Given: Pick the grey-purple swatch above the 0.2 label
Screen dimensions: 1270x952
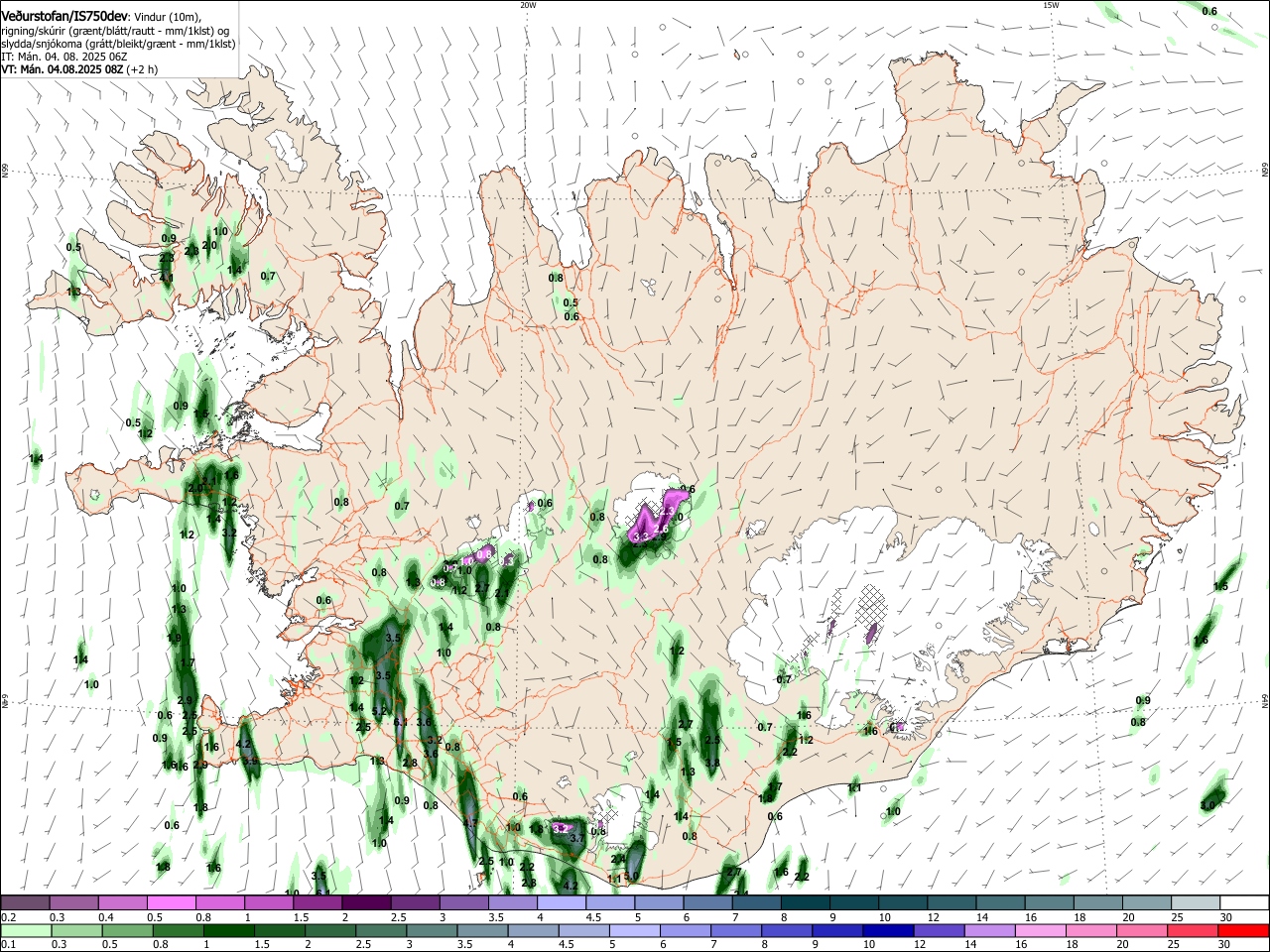Looking at the screenshot, I should coord(24,902).
